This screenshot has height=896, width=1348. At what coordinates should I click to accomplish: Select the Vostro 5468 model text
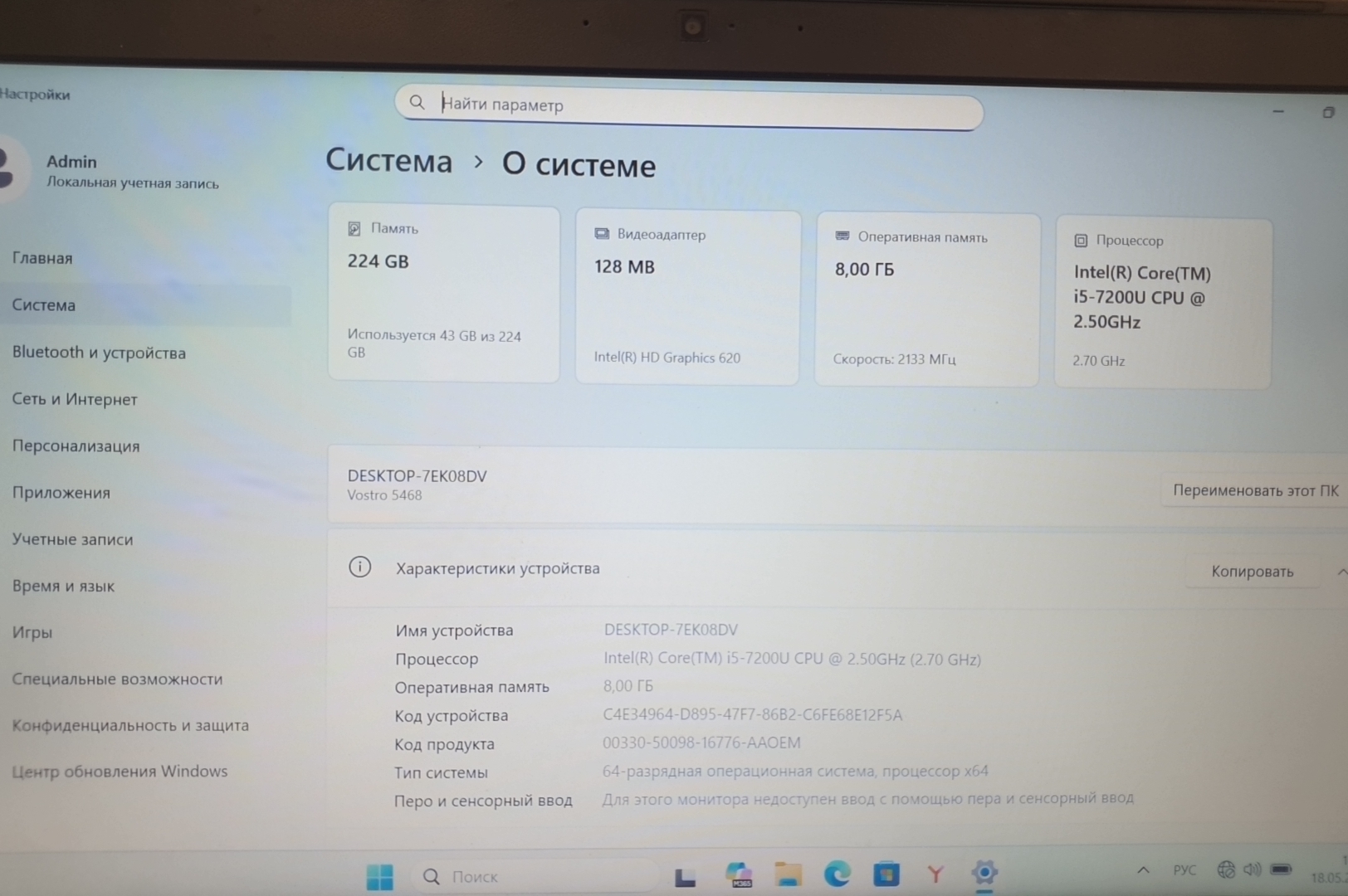pos(384,495)
